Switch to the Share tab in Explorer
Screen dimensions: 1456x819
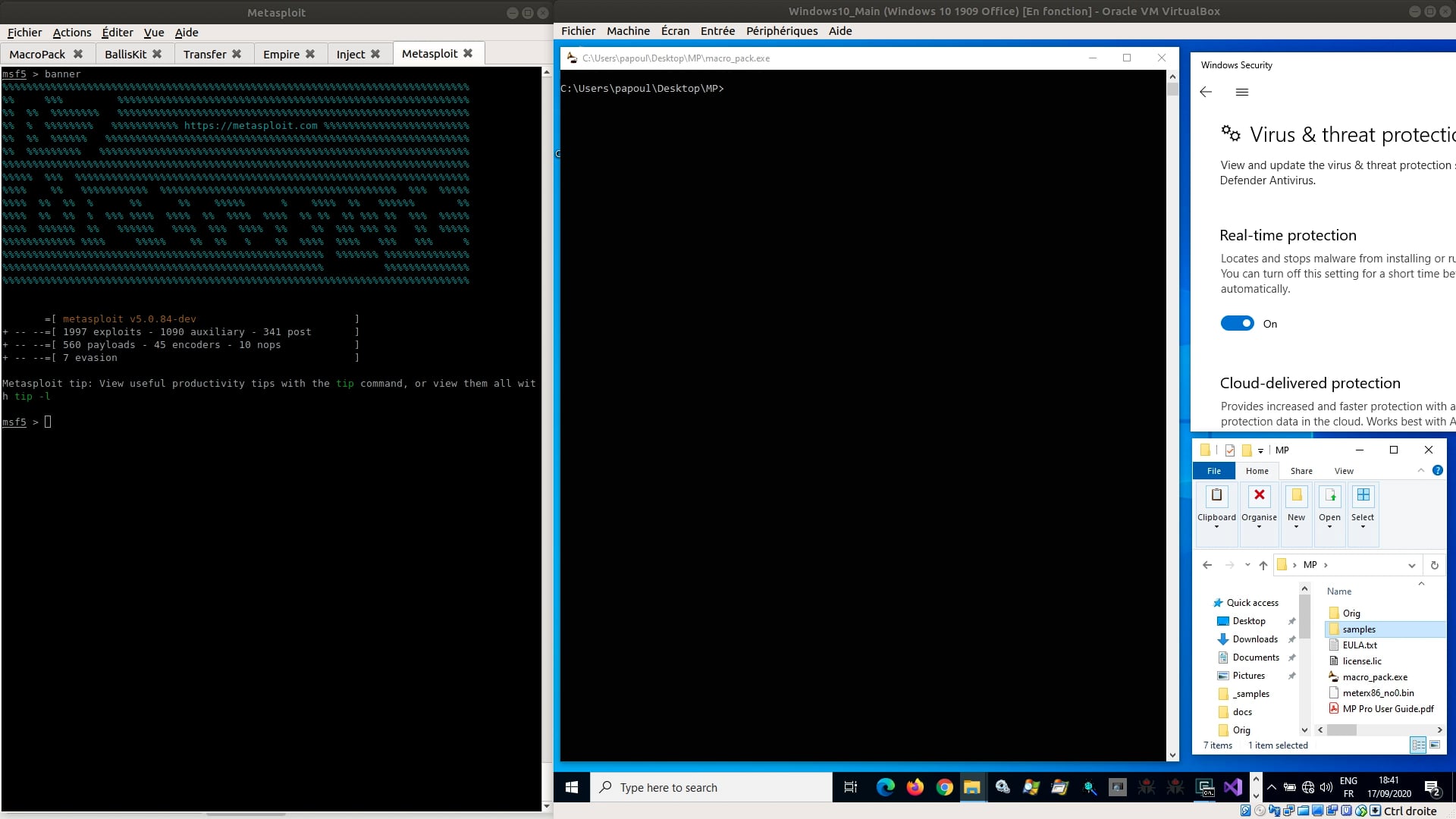tap(1301, 471)
